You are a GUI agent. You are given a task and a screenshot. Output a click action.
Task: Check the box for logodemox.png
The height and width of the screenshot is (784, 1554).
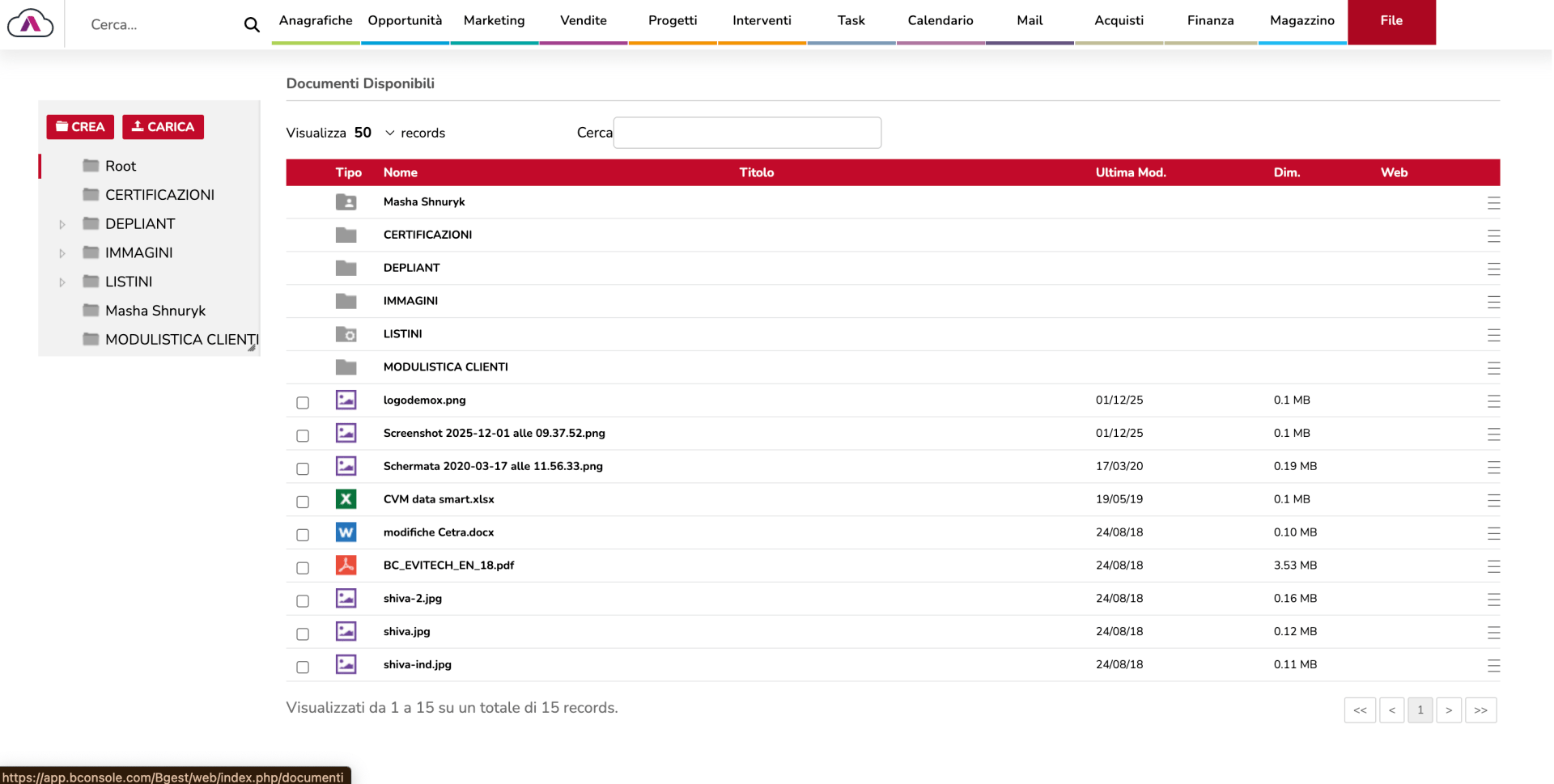[303, 403]
